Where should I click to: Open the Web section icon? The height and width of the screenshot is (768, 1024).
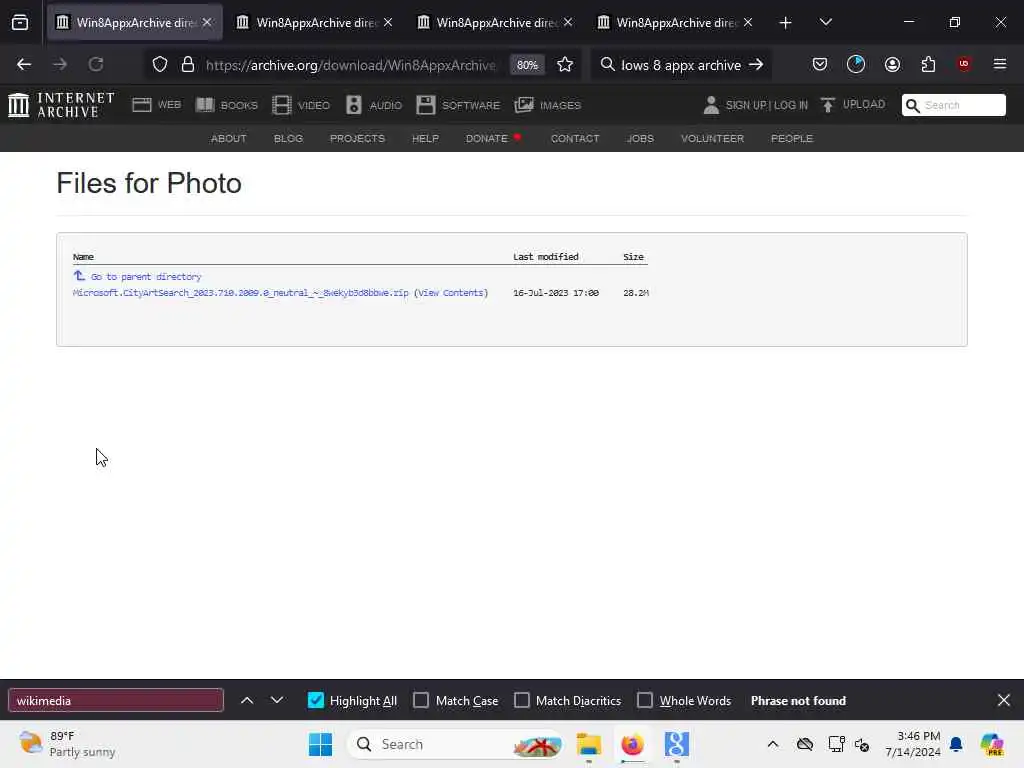tap(142, 105)
